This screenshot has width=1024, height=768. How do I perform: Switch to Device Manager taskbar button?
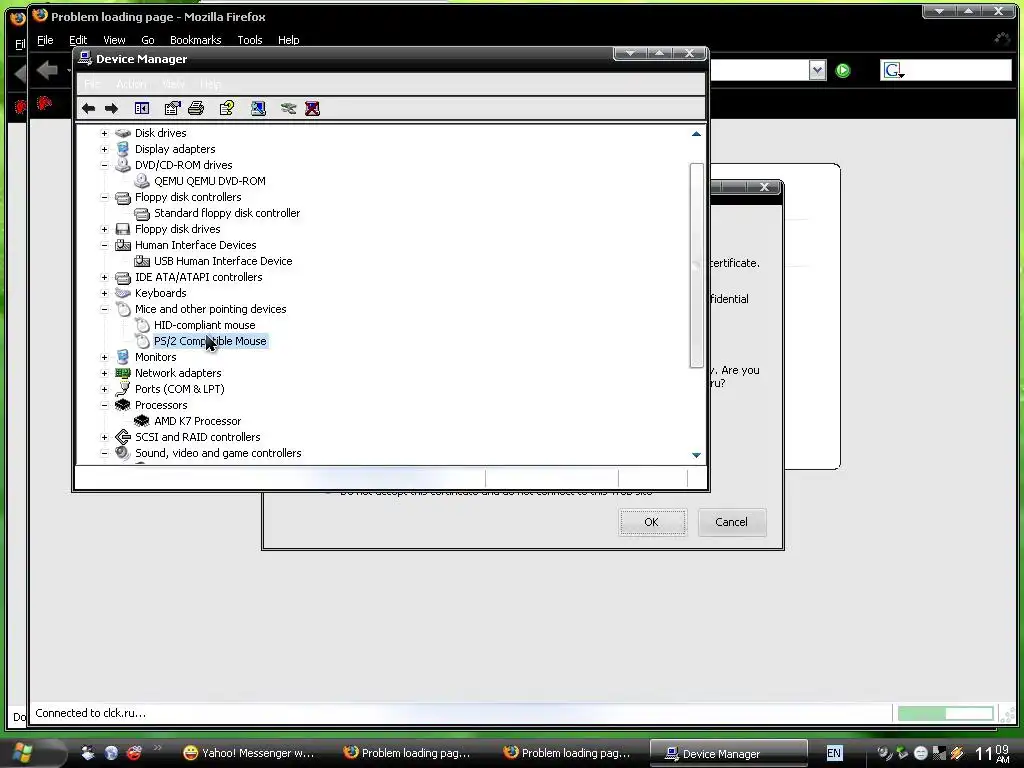point(729,753)
